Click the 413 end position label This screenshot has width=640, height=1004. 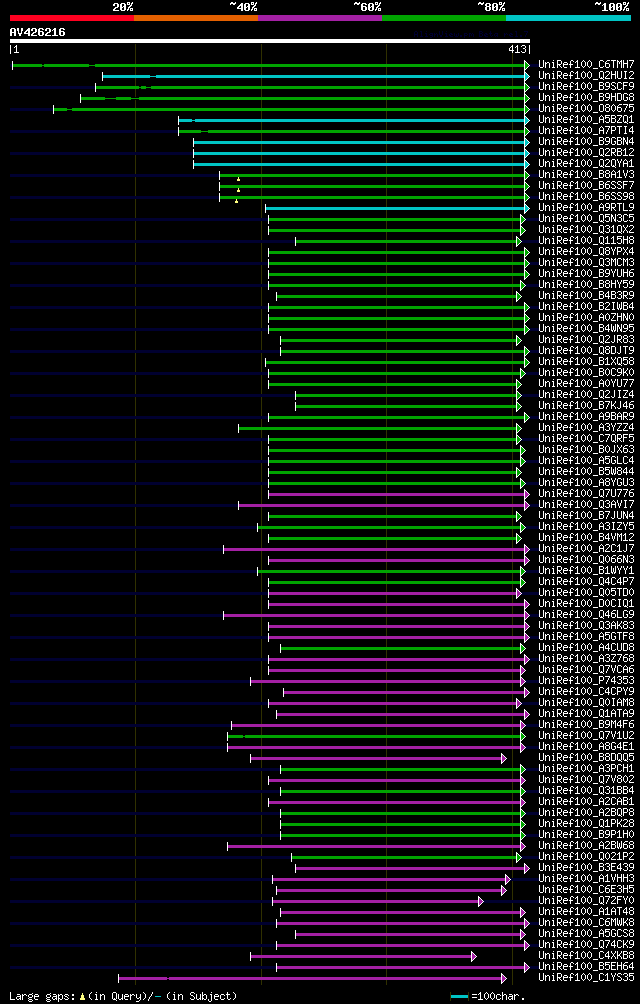click(x=518, y=49)
